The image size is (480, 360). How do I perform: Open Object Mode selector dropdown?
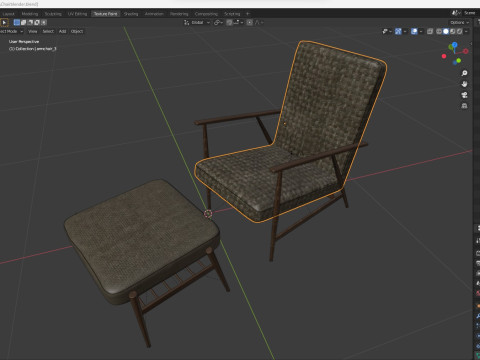click(11, 31)
